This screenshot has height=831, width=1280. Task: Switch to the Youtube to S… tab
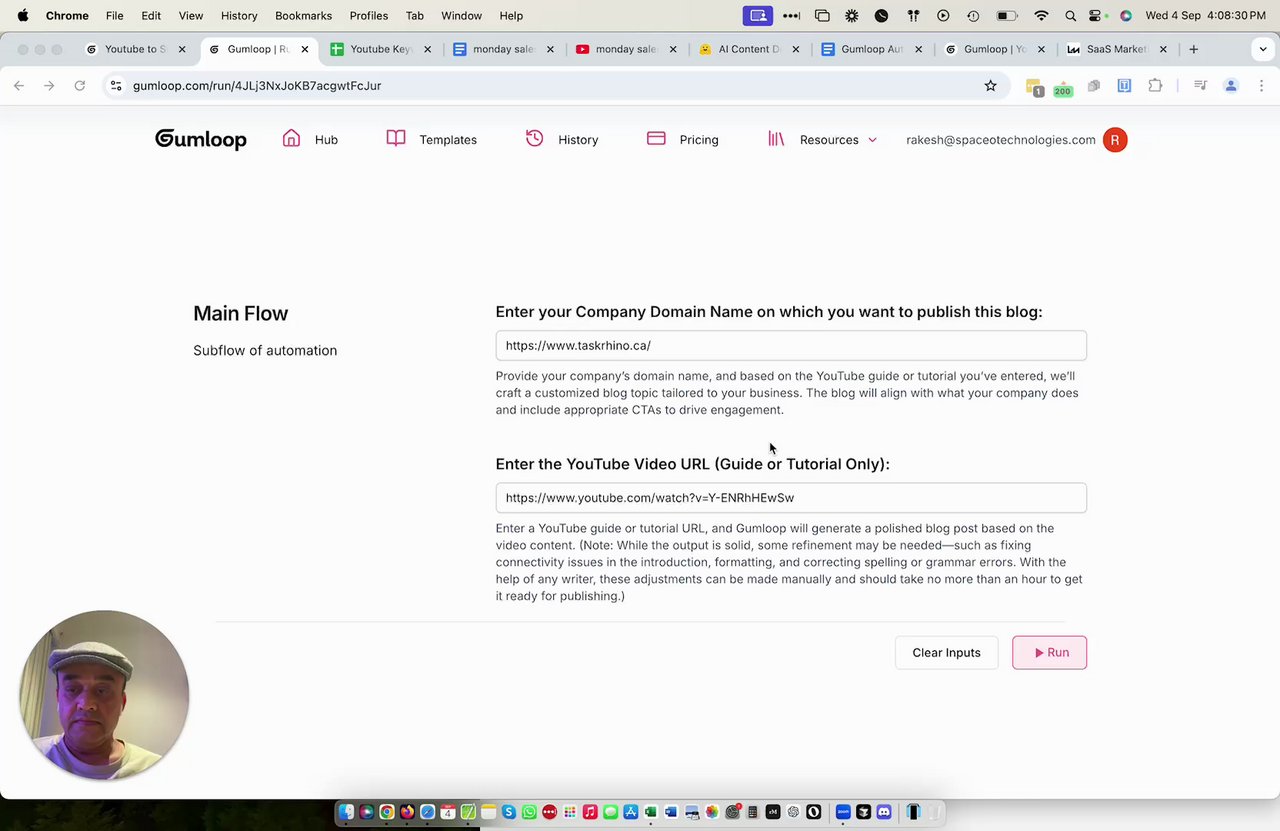[x=135, y=49]
